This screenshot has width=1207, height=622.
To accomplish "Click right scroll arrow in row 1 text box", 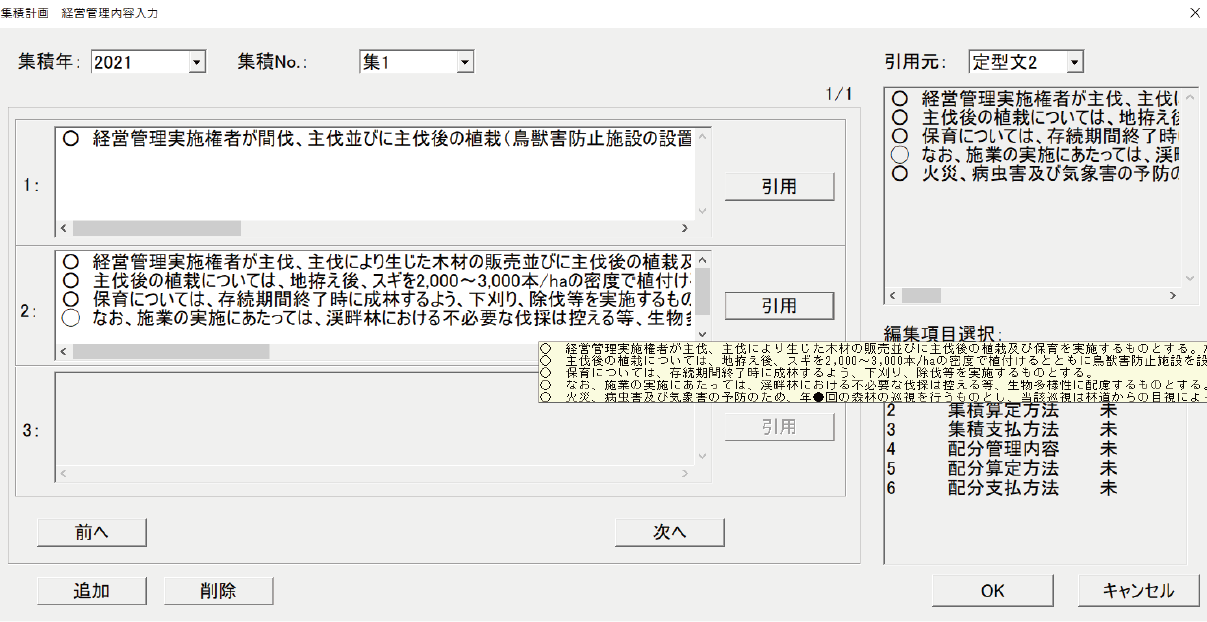I will 685,228.
